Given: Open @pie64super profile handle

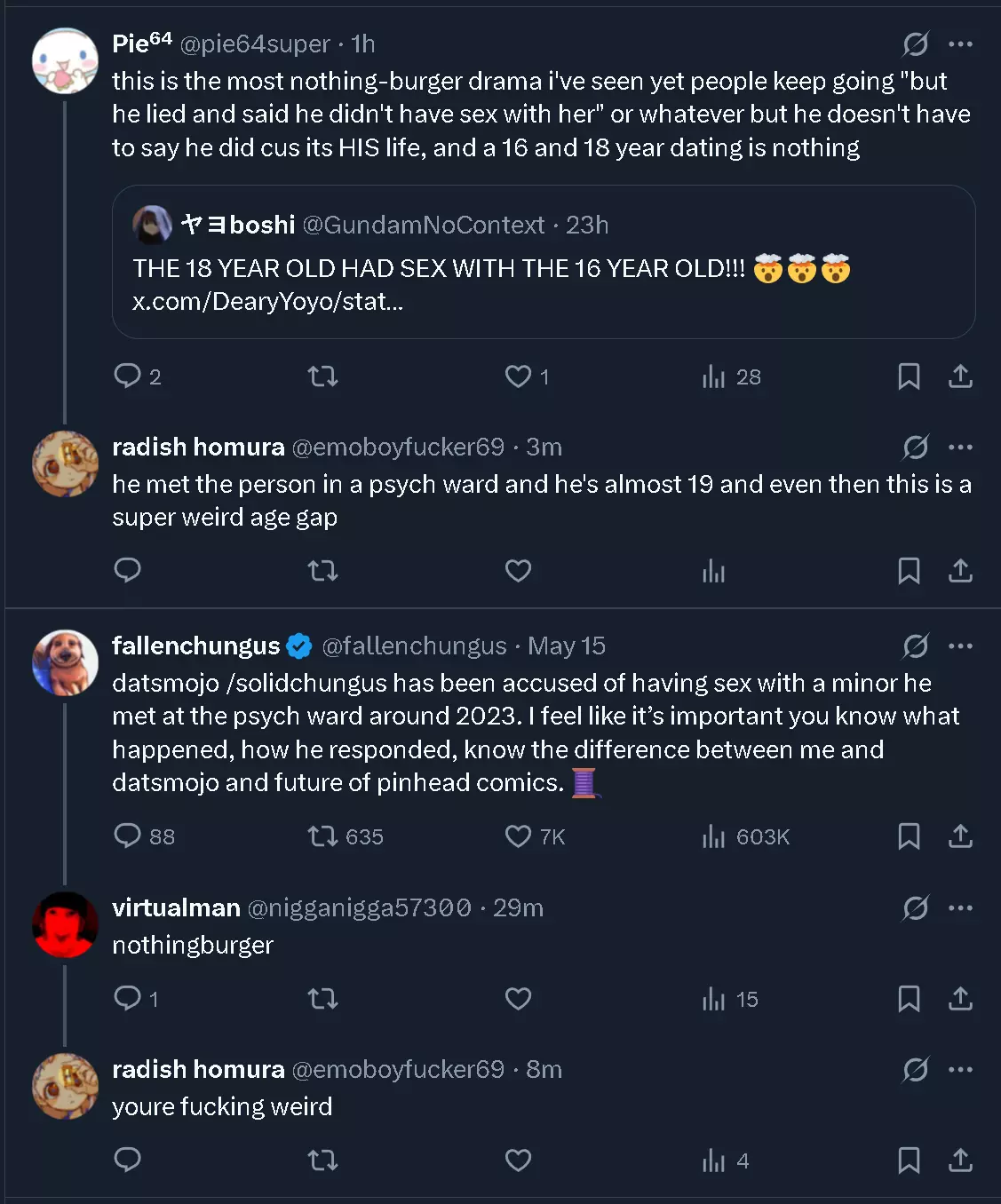Looking at the screenshot, I should (255, 44).
